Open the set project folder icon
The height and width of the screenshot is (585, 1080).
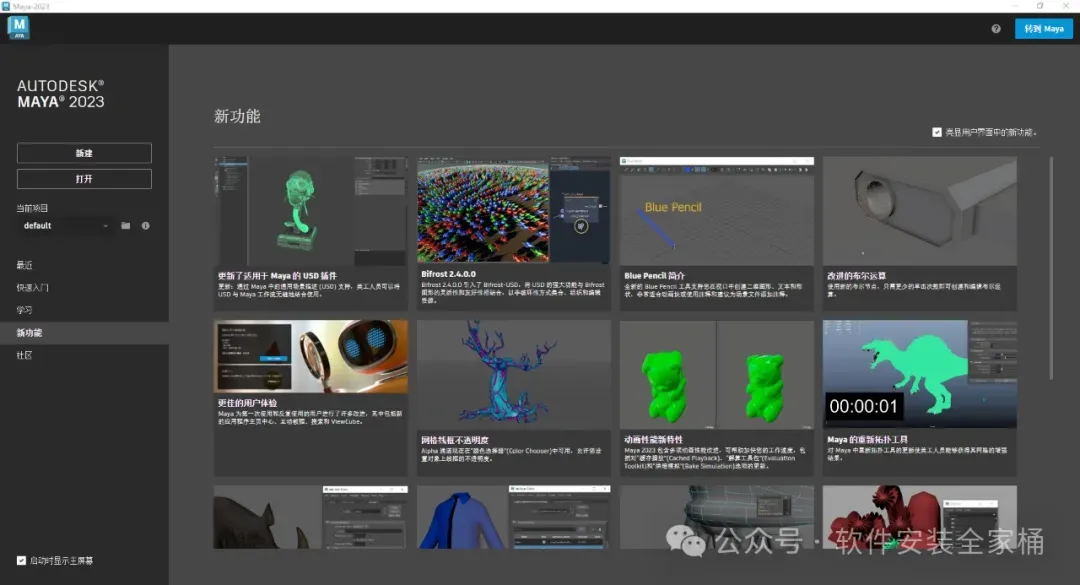(x=125, y=226)
